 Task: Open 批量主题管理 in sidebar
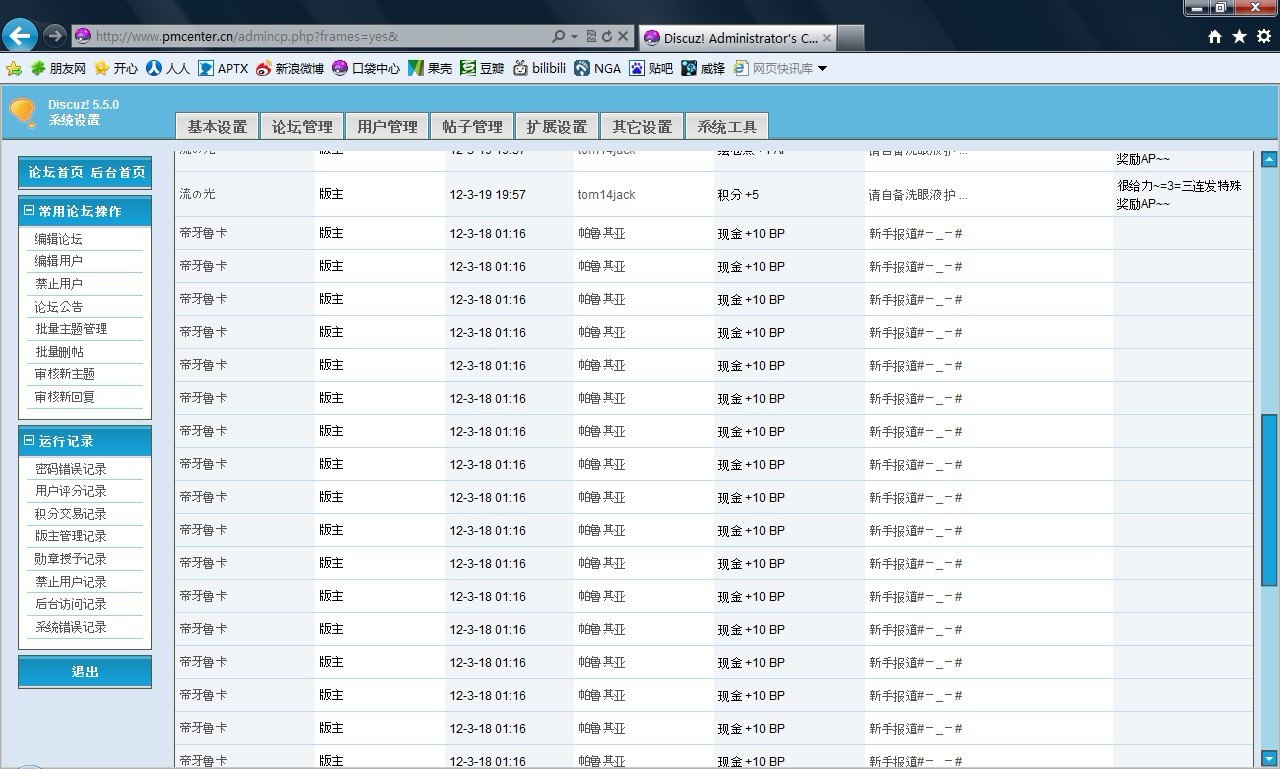coord(71,329)
